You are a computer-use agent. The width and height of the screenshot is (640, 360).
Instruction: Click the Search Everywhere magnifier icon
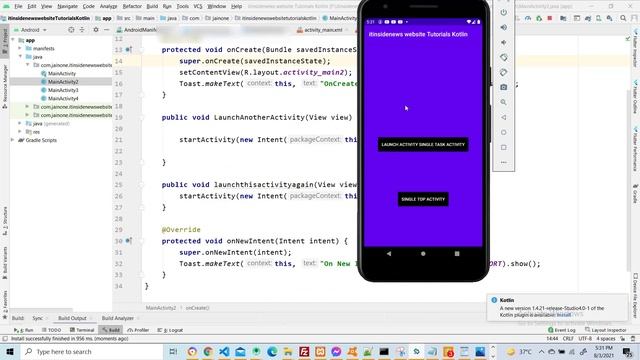[x=623, y=18]
